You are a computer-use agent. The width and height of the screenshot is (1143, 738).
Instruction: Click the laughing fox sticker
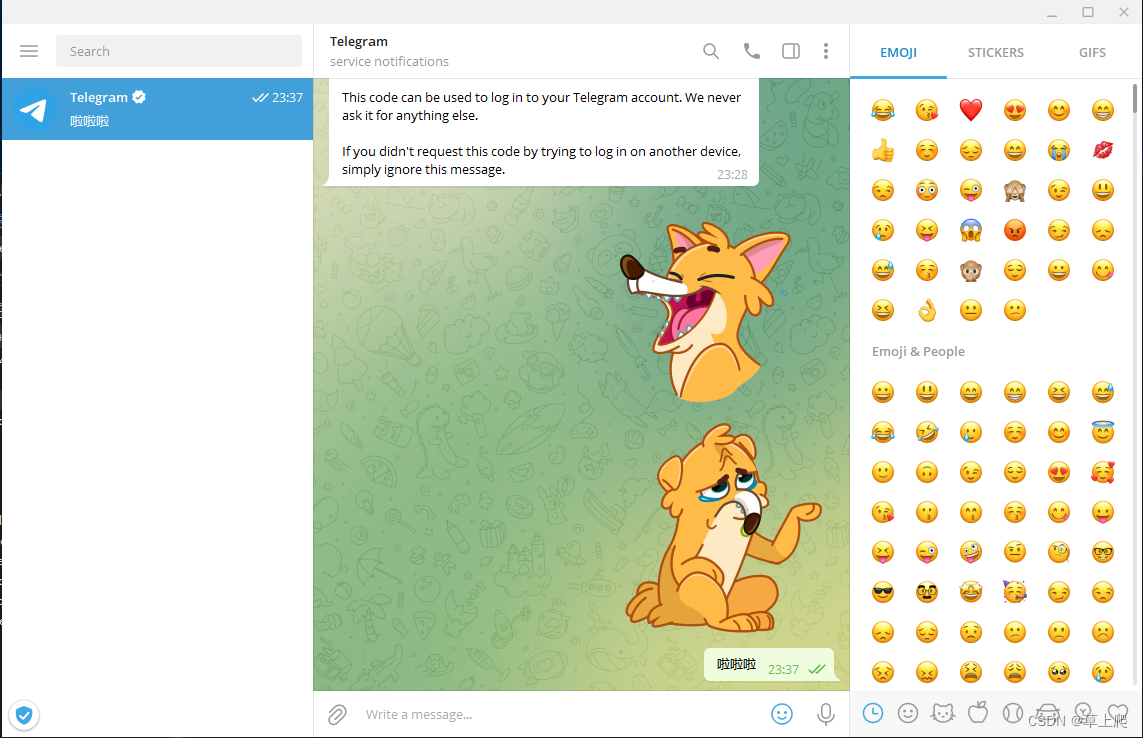704,312
